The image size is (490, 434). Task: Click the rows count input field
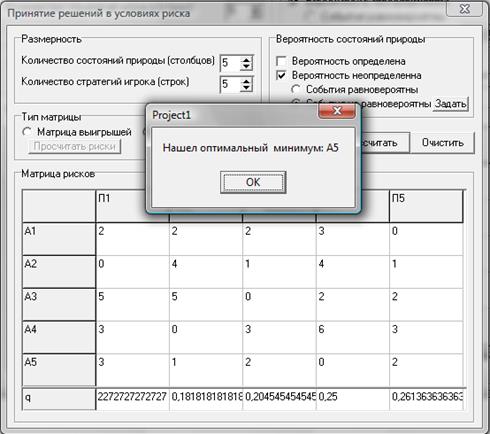point(230,84)
